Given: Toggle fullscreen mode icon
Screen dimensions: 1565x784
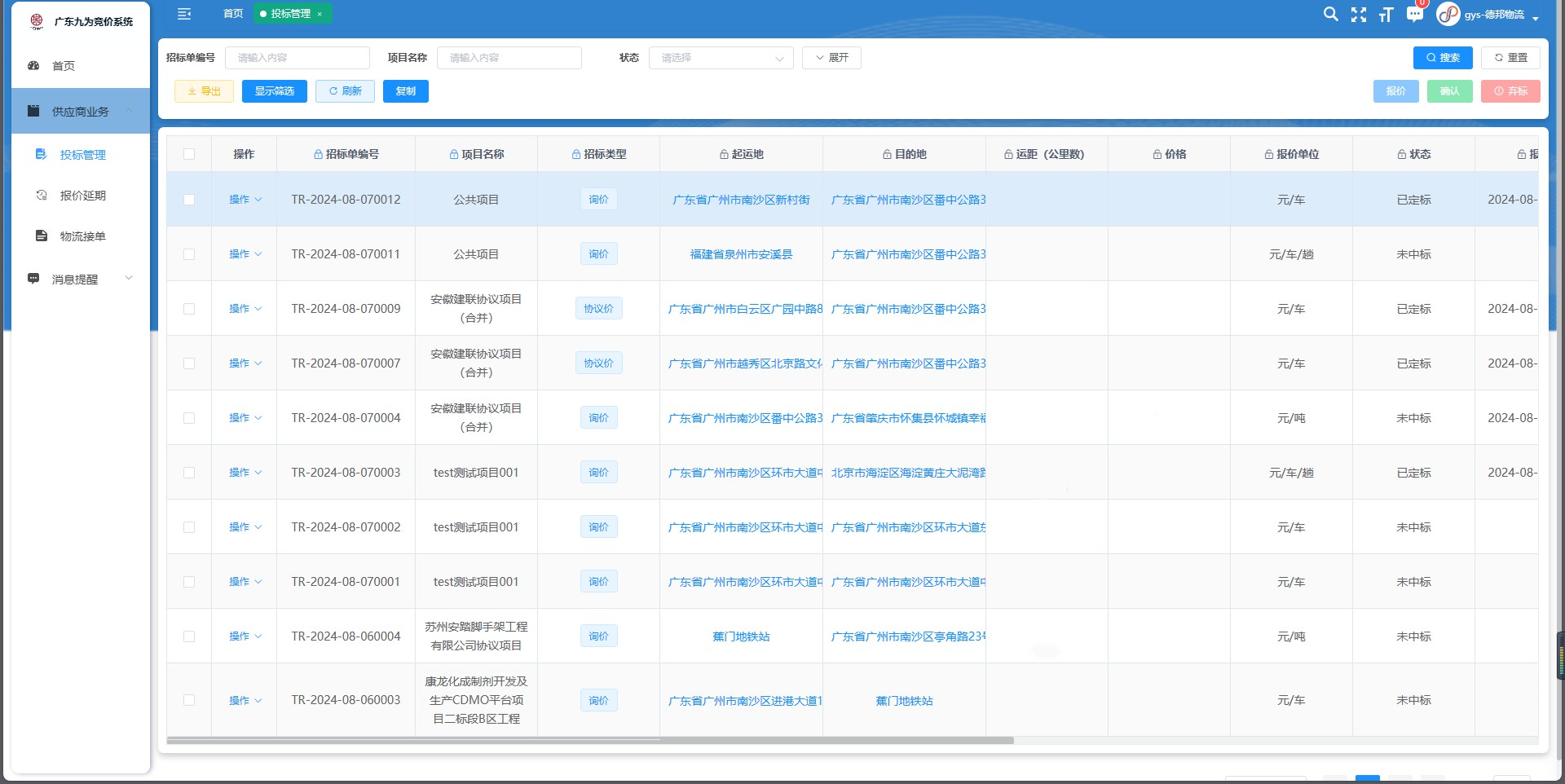Looking at the screenshot, I should point(1359,15).
